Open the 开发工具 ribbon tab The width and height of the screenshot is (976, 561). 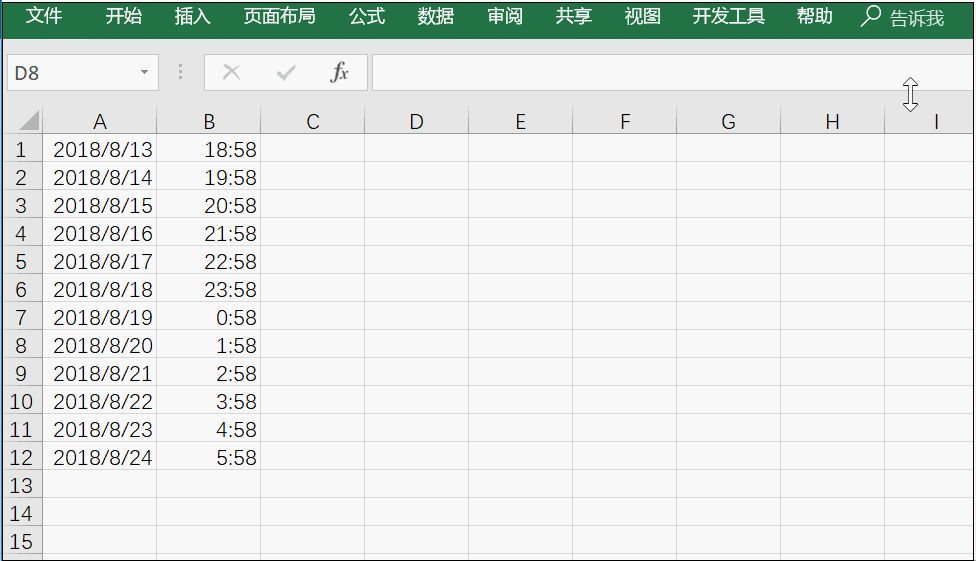tap(728, 16)
